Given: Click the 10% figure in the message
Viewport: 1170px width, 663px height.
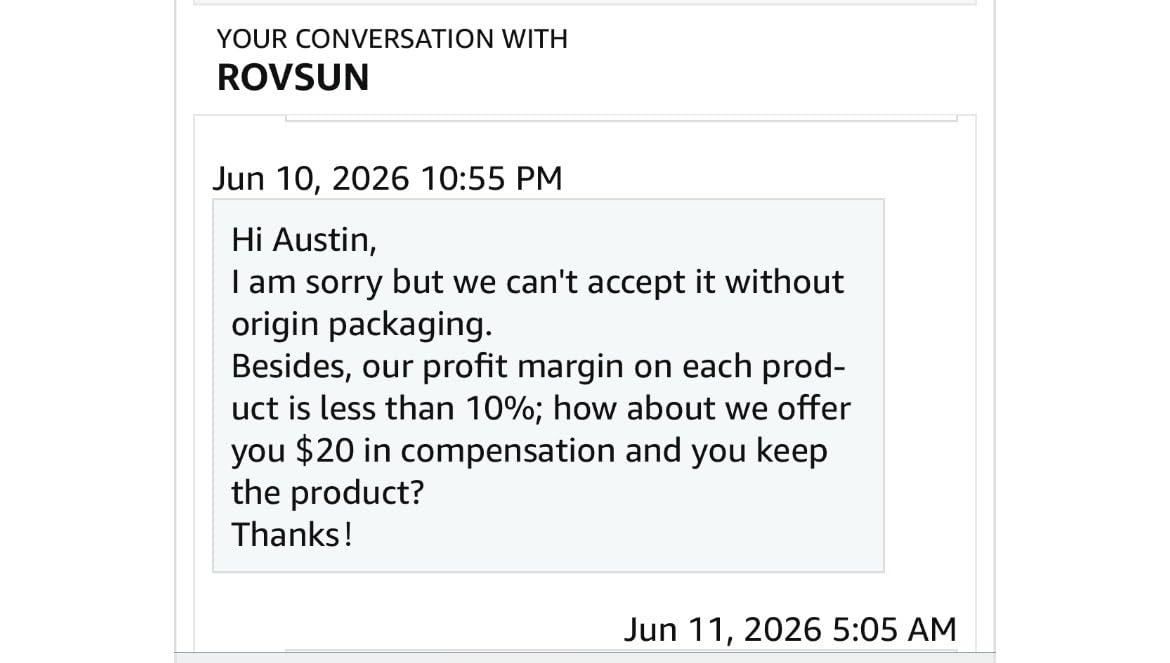Looking at the screenshot, I should 500,409.
